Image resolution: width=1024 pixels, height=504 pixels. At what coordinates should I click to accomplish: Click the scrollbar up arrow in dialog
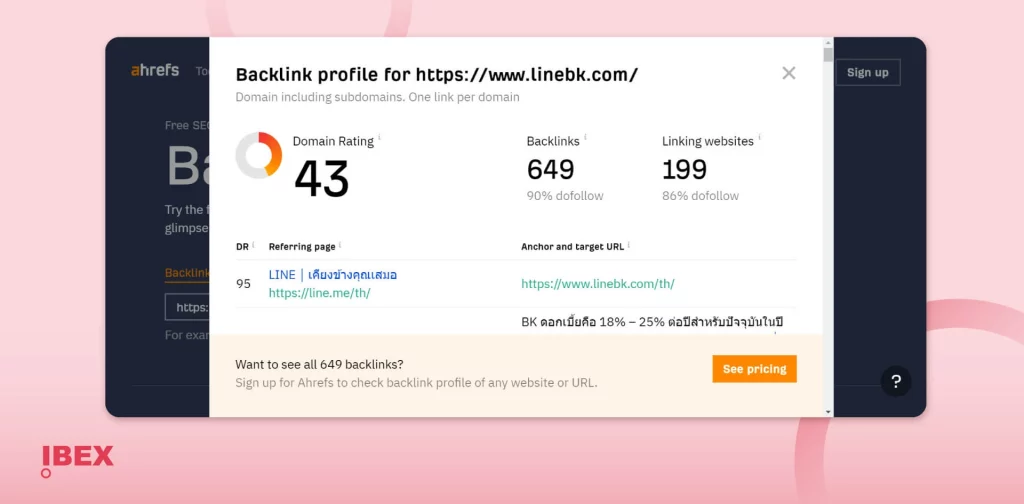point(828,42)
